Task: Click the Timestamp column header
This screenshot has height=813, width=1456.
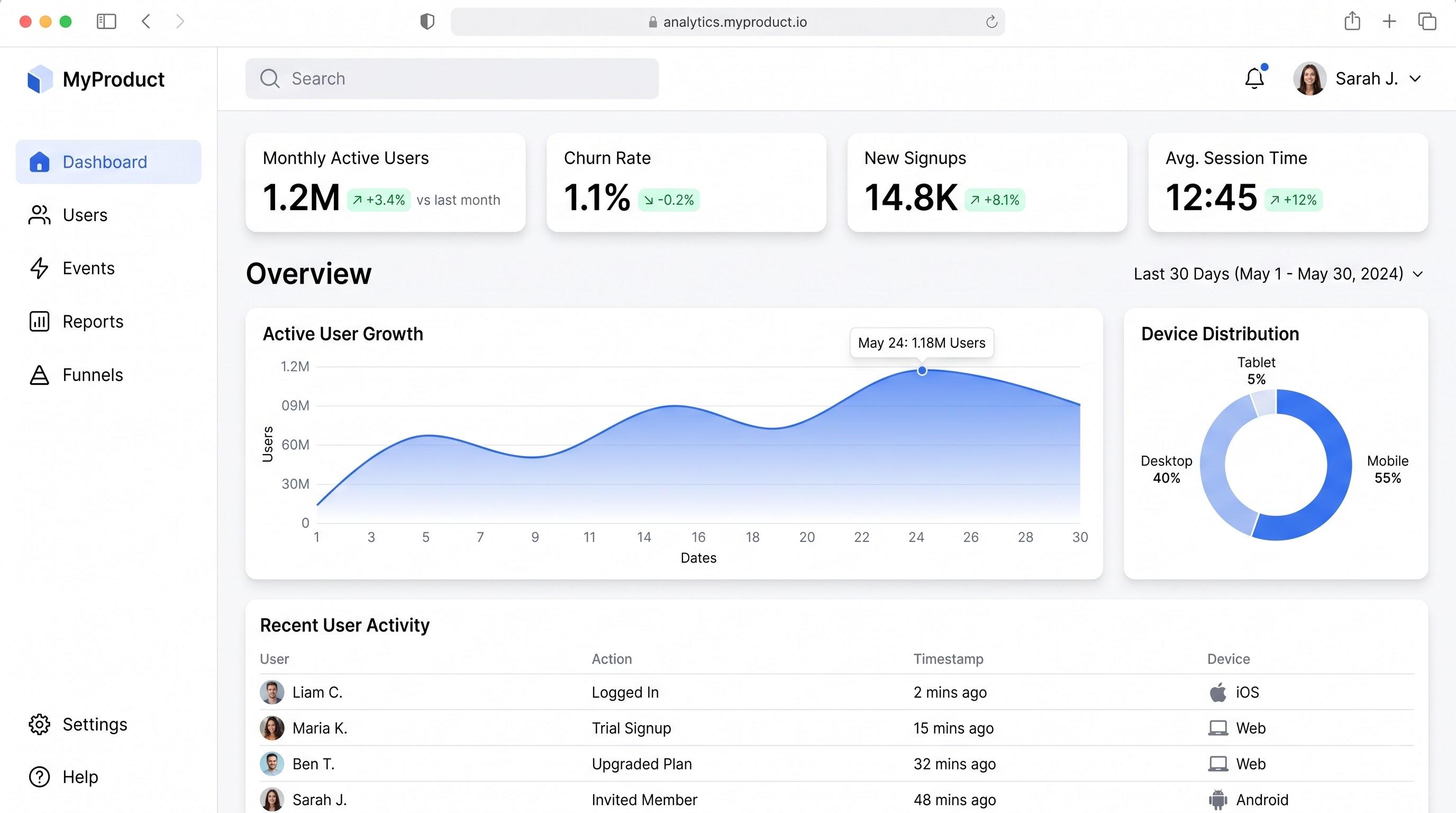Action: click(949, 659)
